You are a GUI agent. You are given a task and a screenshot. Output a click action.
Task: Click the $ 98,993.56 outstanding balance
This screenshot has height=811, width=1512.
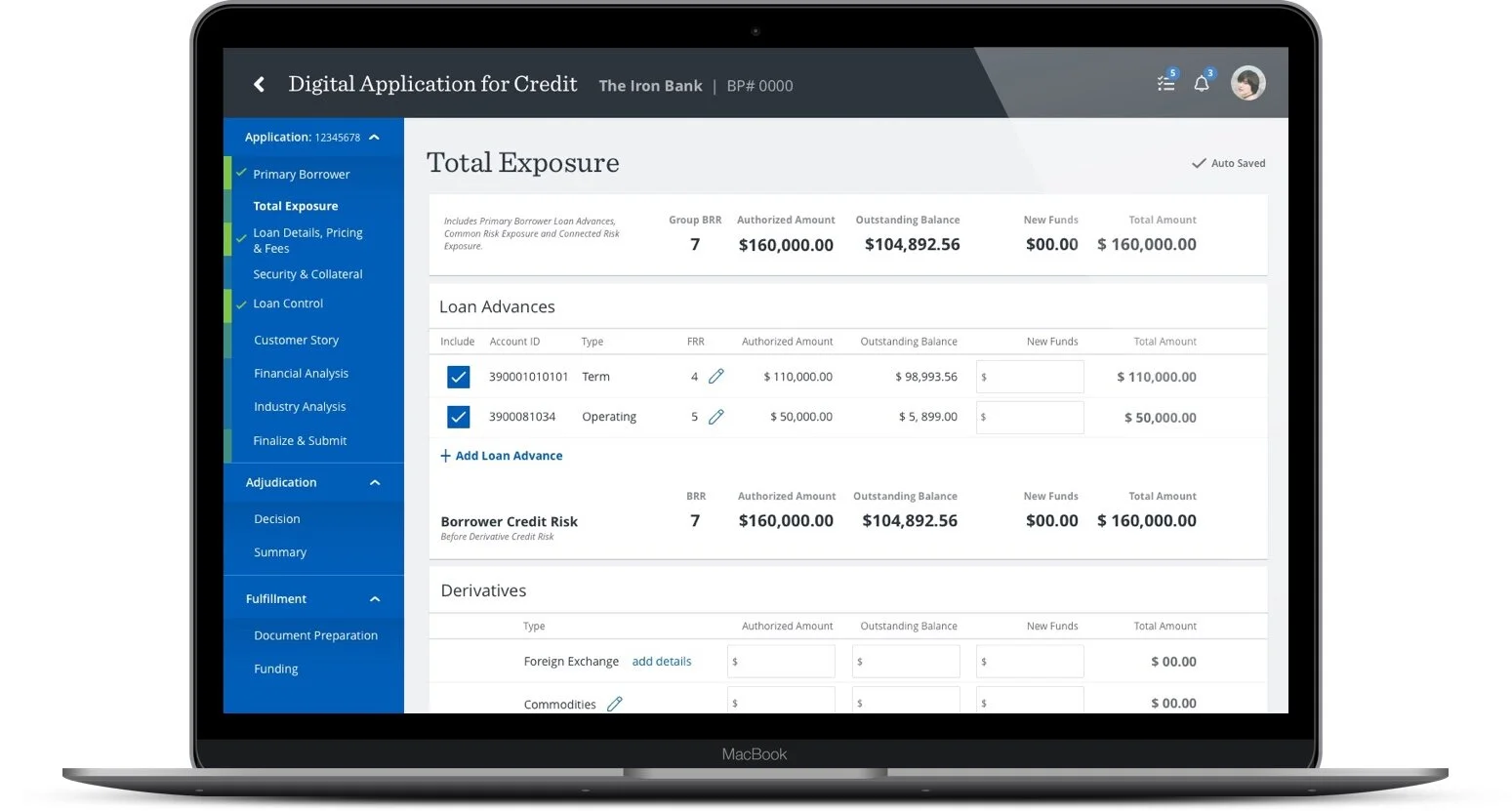click(926, 377)
